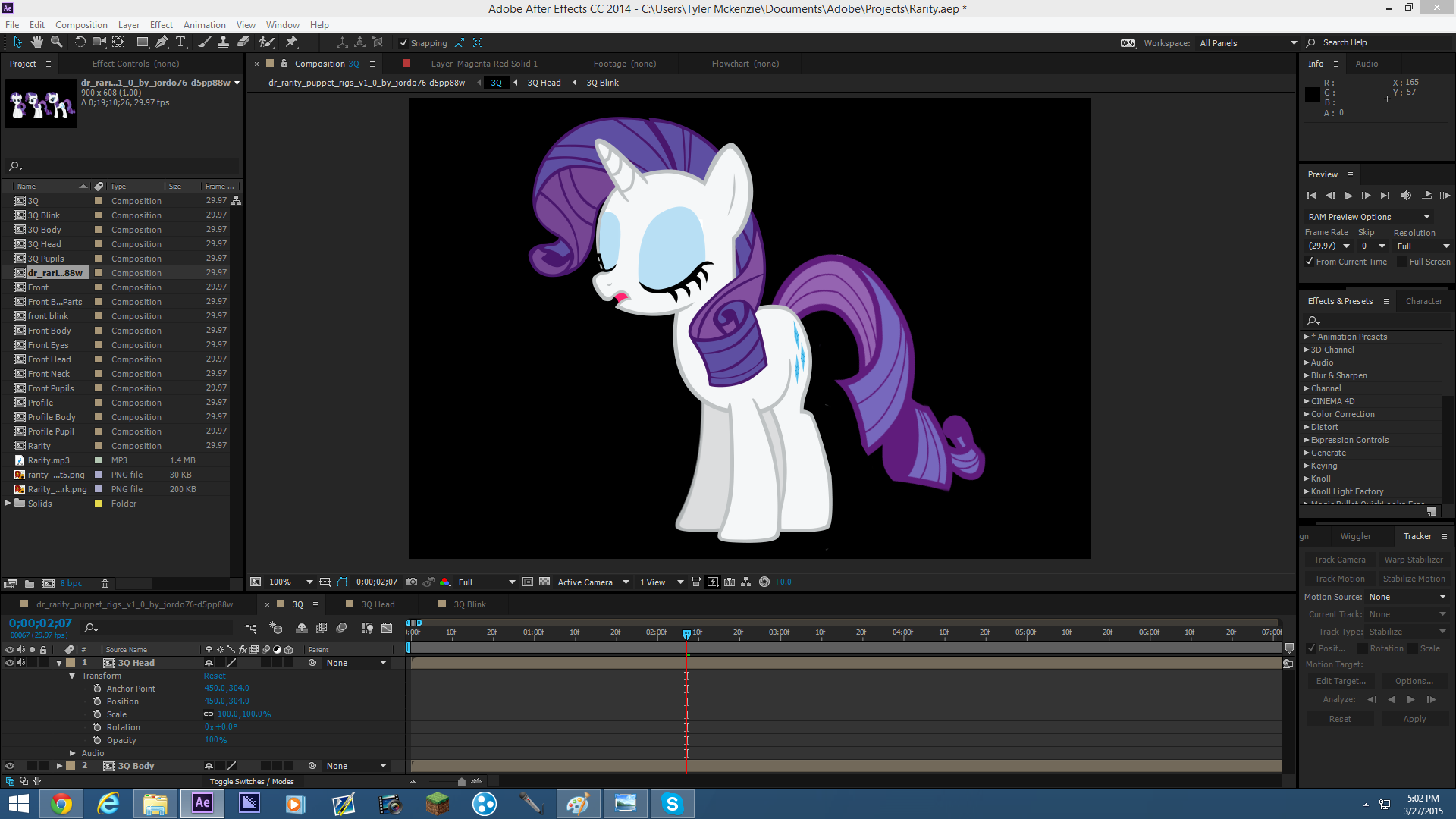Click the Reset link for Transform
This screenshot has width=1456, height=819.
tap(215, 676)
